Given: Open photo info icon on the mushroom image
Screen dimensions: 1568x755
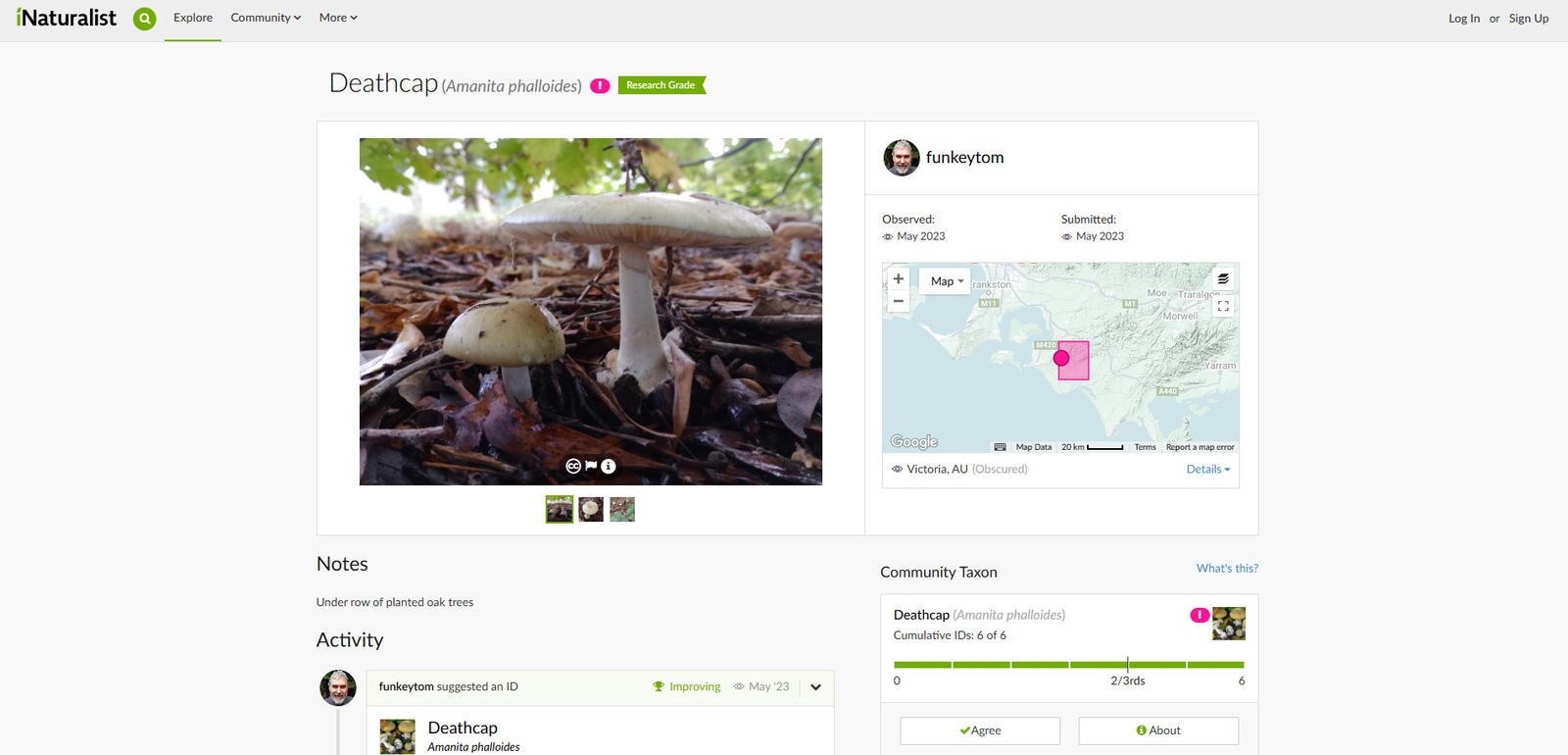Looking at the screenshot, I should 609,466.
